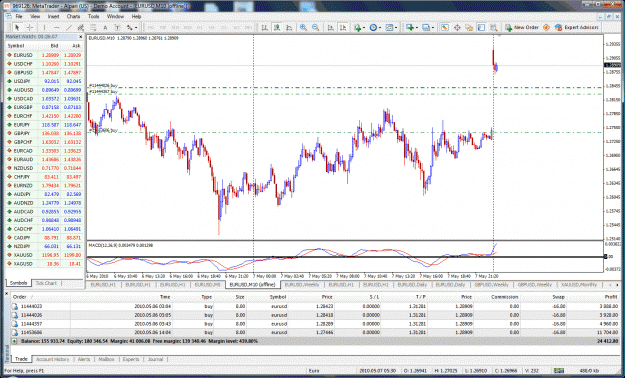This screenshot has height=378, width=625.
Task: Switch chart to candlesticks mode
Action: pyautogui.click(x=277, y=28)
